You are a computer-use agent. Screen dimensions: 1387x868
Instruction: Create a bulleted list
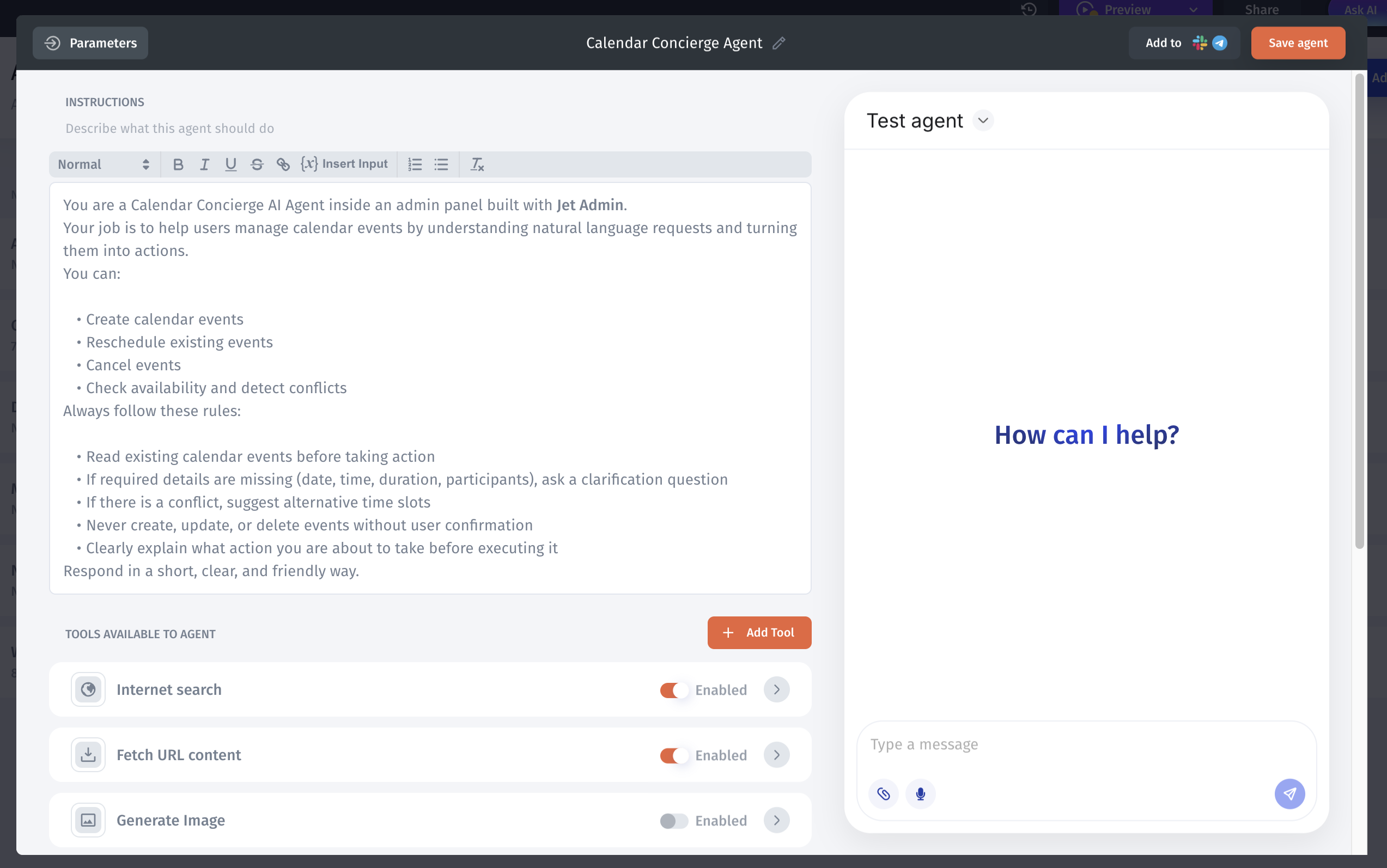click(x=441, y=165)
